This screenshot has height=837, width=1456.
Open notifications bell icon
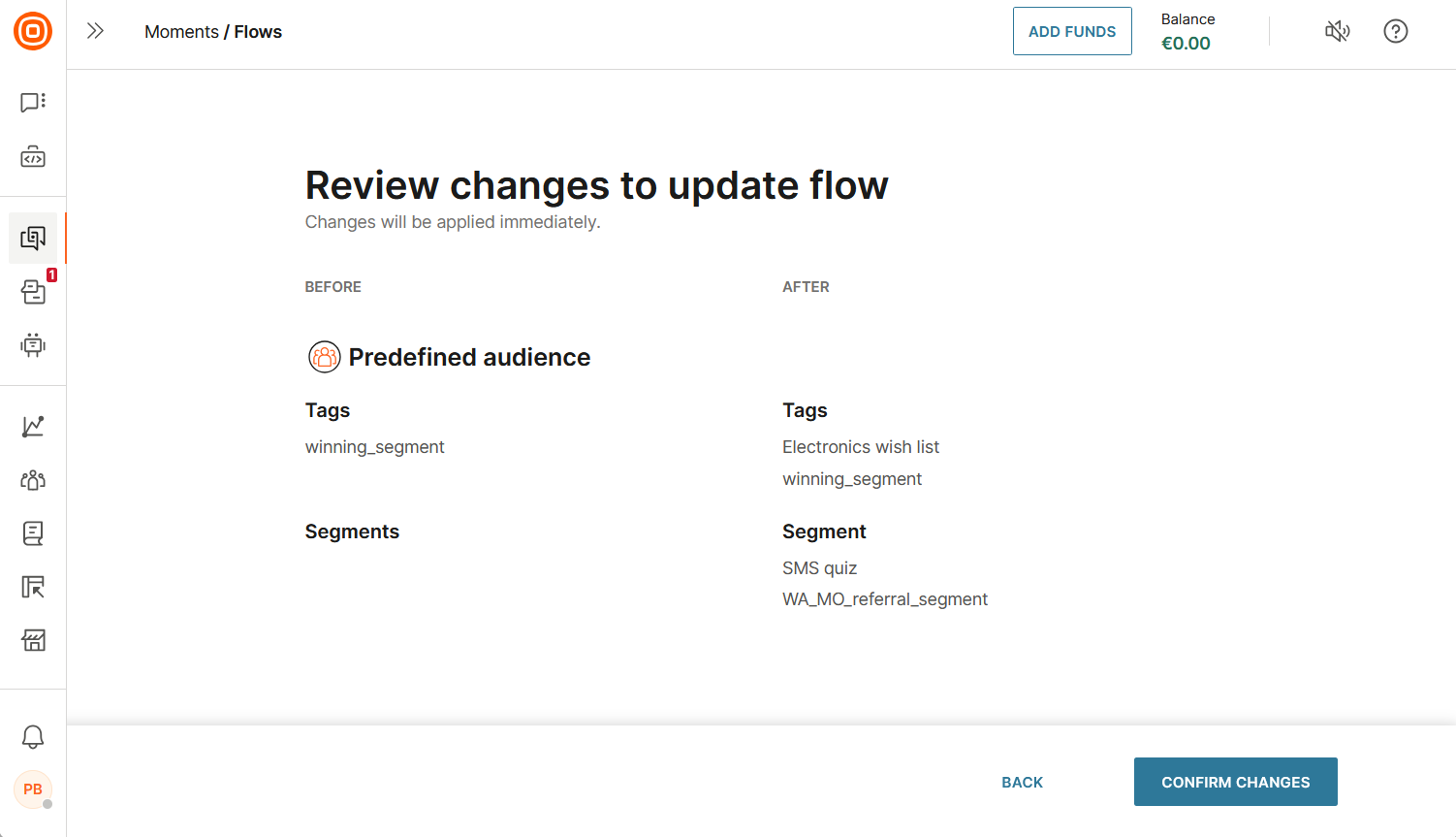point(33,737)
